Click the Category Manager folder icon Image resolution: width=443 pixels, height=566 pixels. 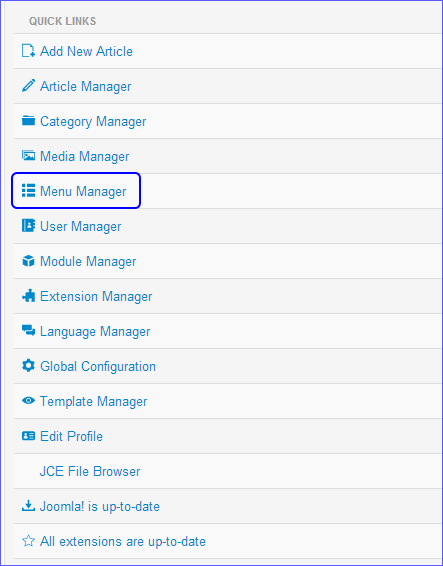pyautogui.click(x=28, y=121)
